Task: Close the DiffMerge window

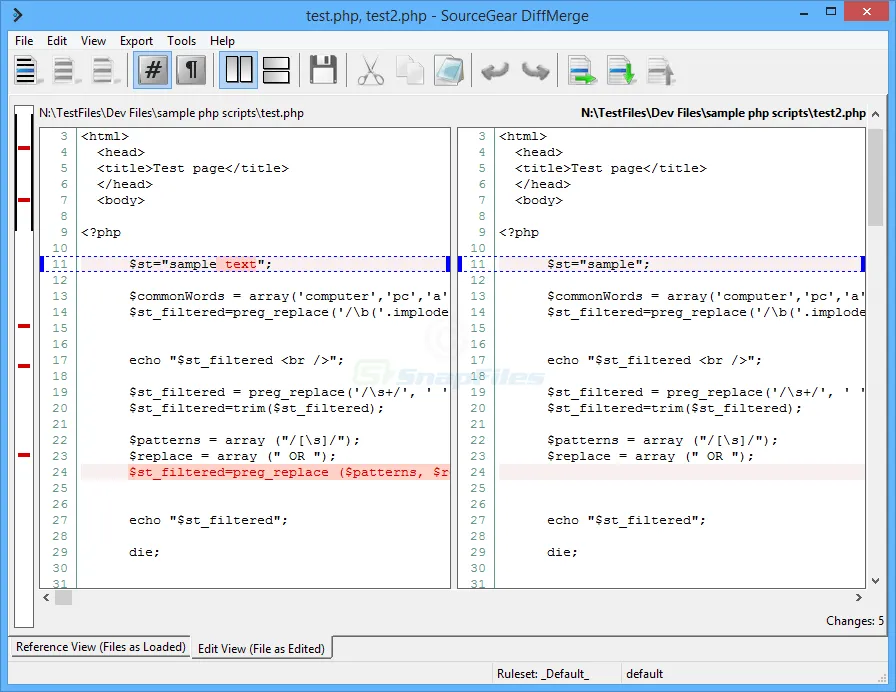Action: [x=866, y=11]
